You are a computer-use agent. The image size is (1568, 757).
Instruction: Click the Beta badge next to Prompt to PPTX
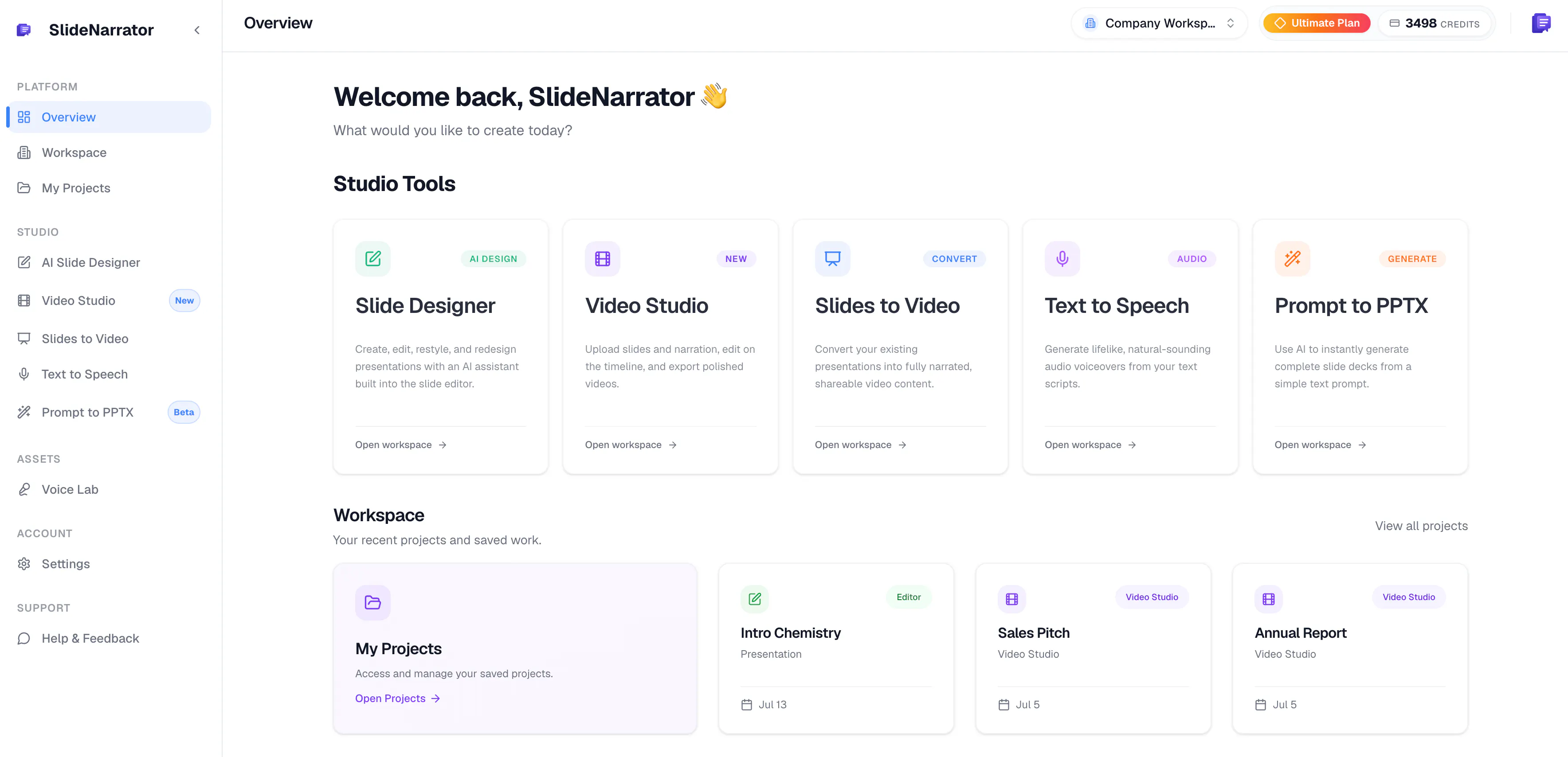pos(184,412)
